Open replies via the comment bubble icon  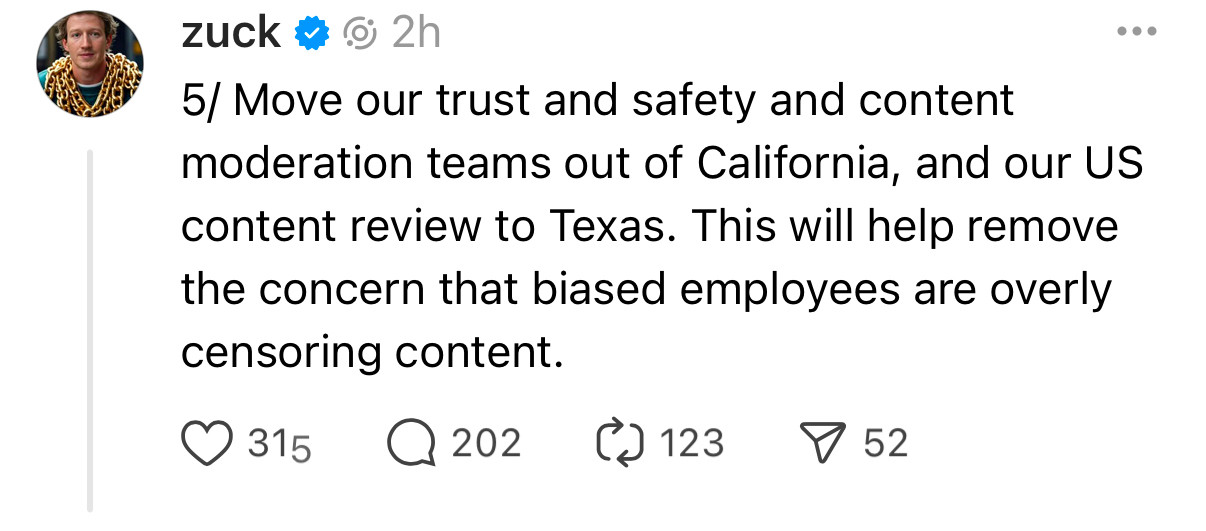[410, 443]
